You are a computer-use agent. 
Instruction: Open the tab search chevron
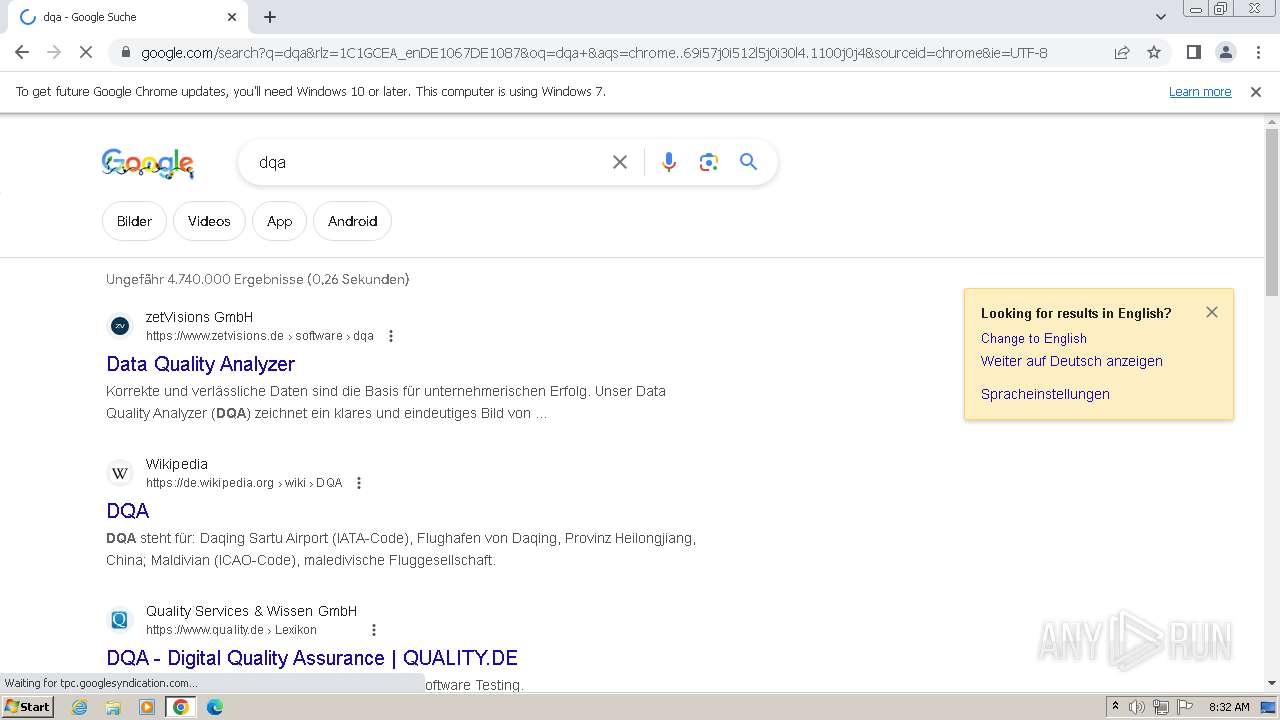[x=1160, y=17]
